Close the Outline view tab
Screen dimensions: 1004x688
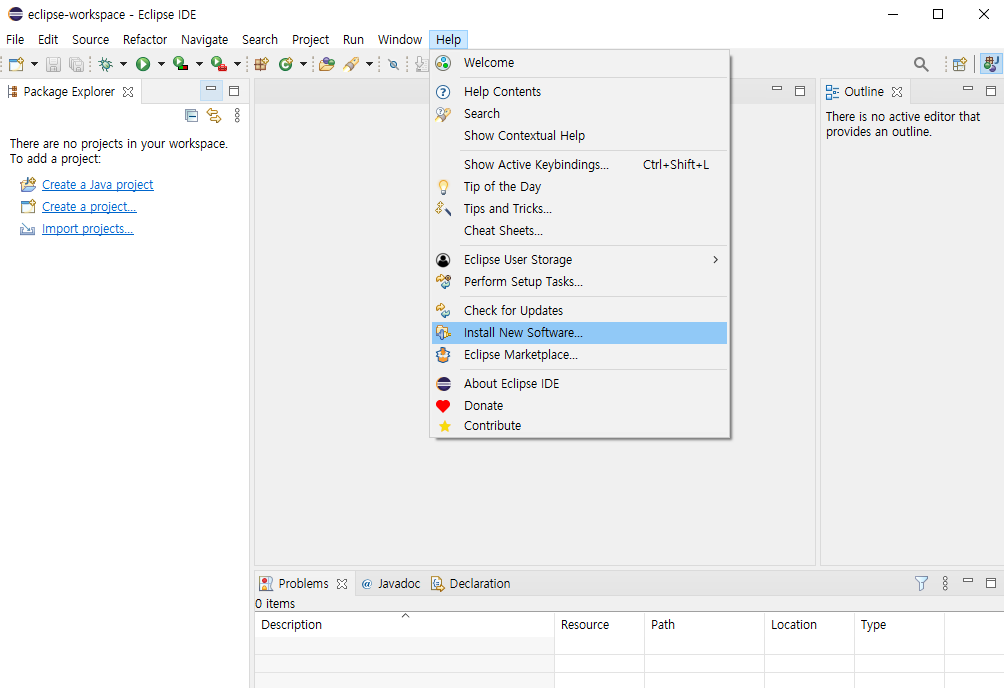(x=897, y=92)
